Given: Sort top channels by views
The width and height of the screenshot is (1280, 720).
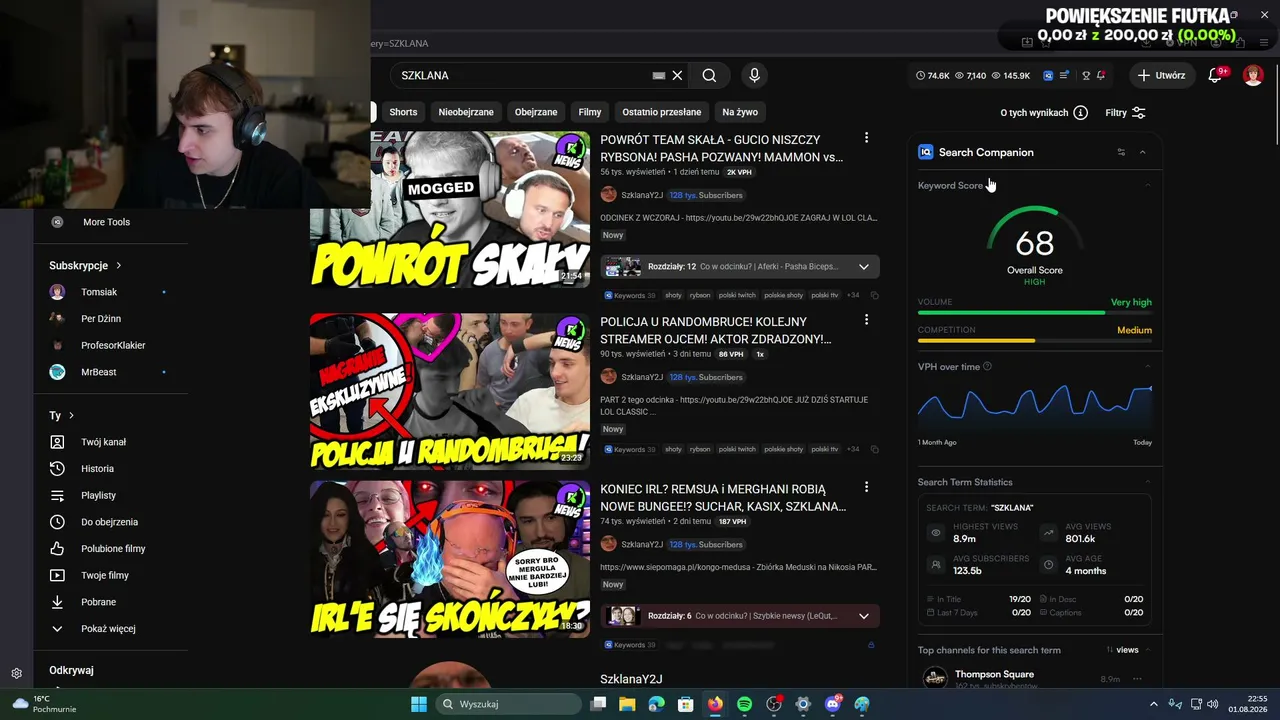Looking at the screenshot, I should click(x=1122, y=650).
